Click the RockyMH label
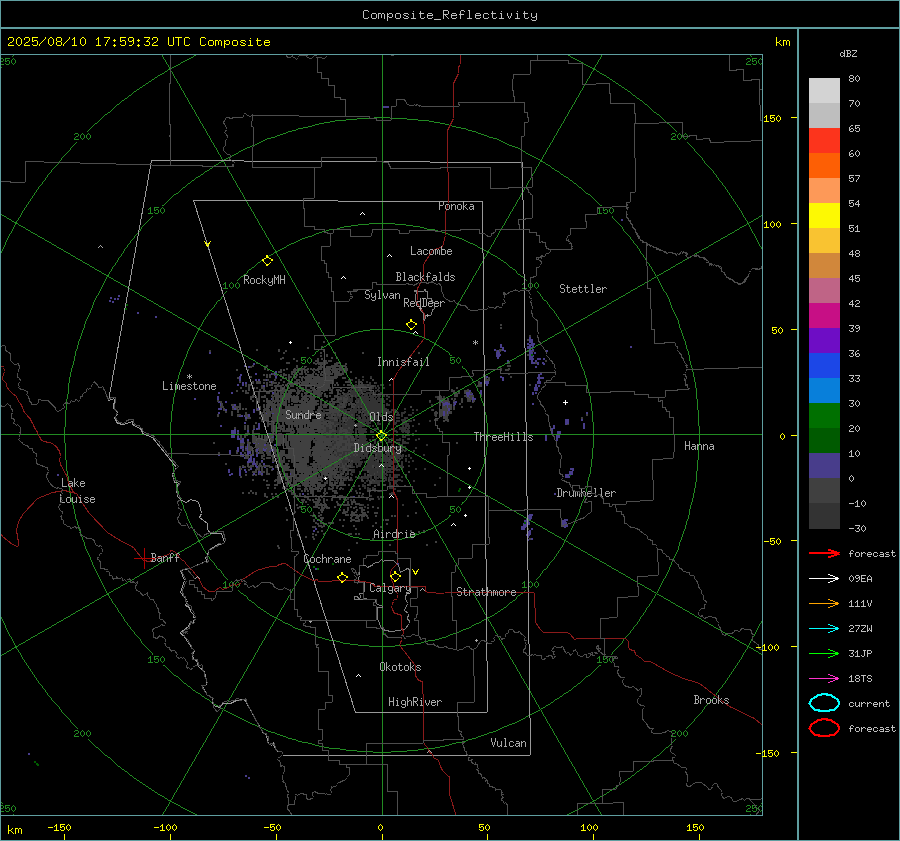 264,280
